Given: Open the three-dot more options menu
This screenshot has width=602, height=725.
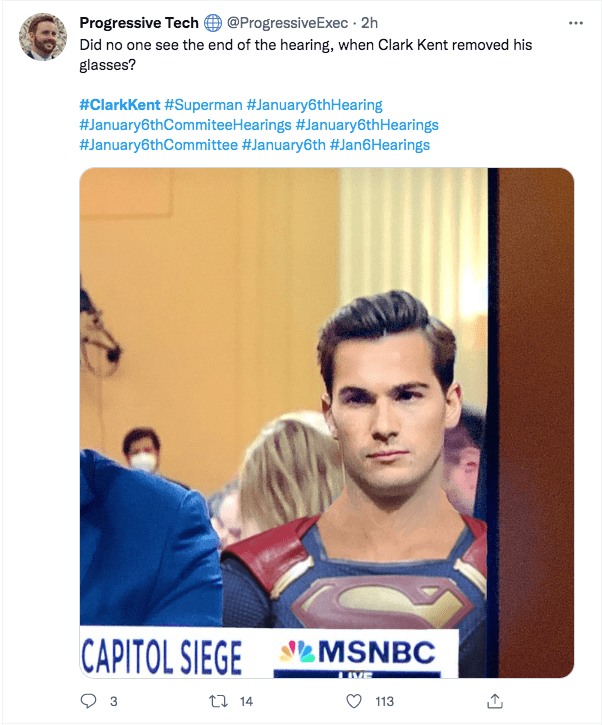Looking at the screenshot, I should 575,23.
